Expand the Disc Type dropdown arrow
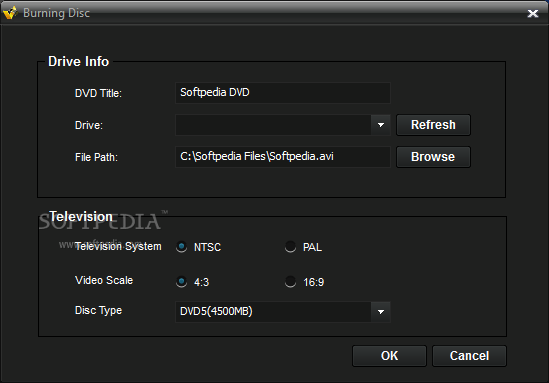The width and height of the screenshot is (549, 383). [381, 312]
